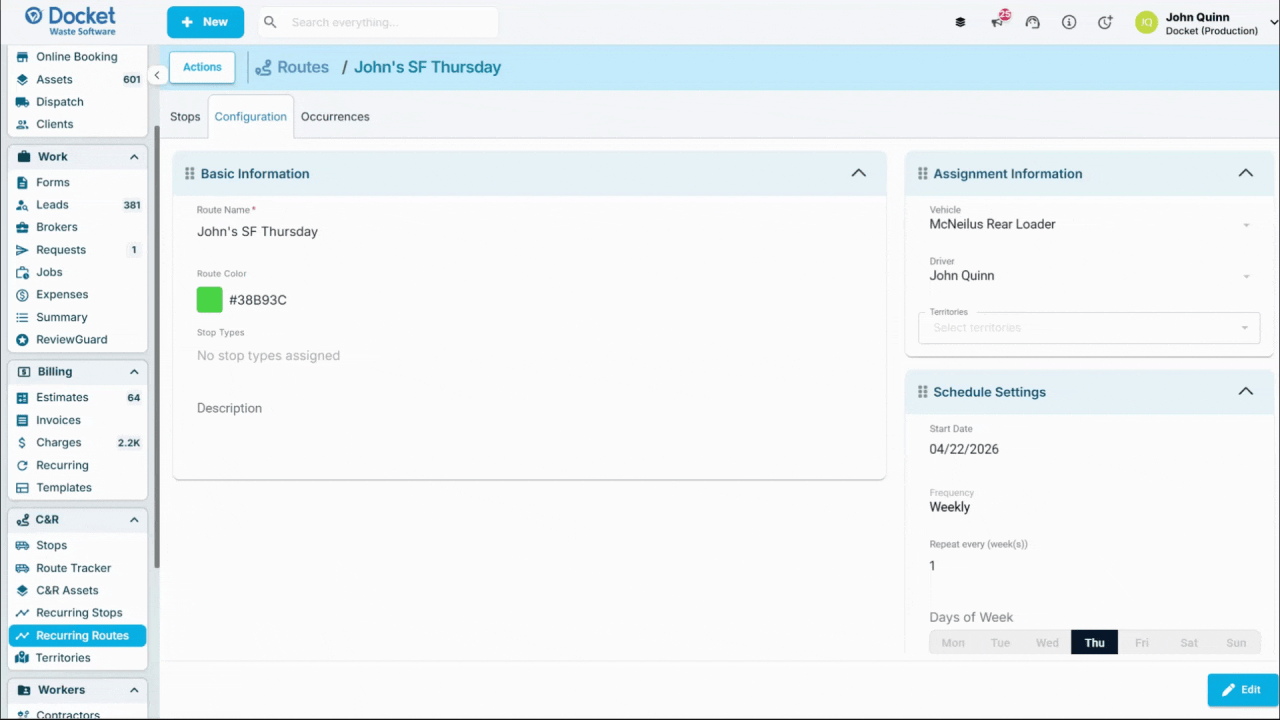Click the Brokers briefcase icon
1280x720 pixels.
[x=22, y=228]
